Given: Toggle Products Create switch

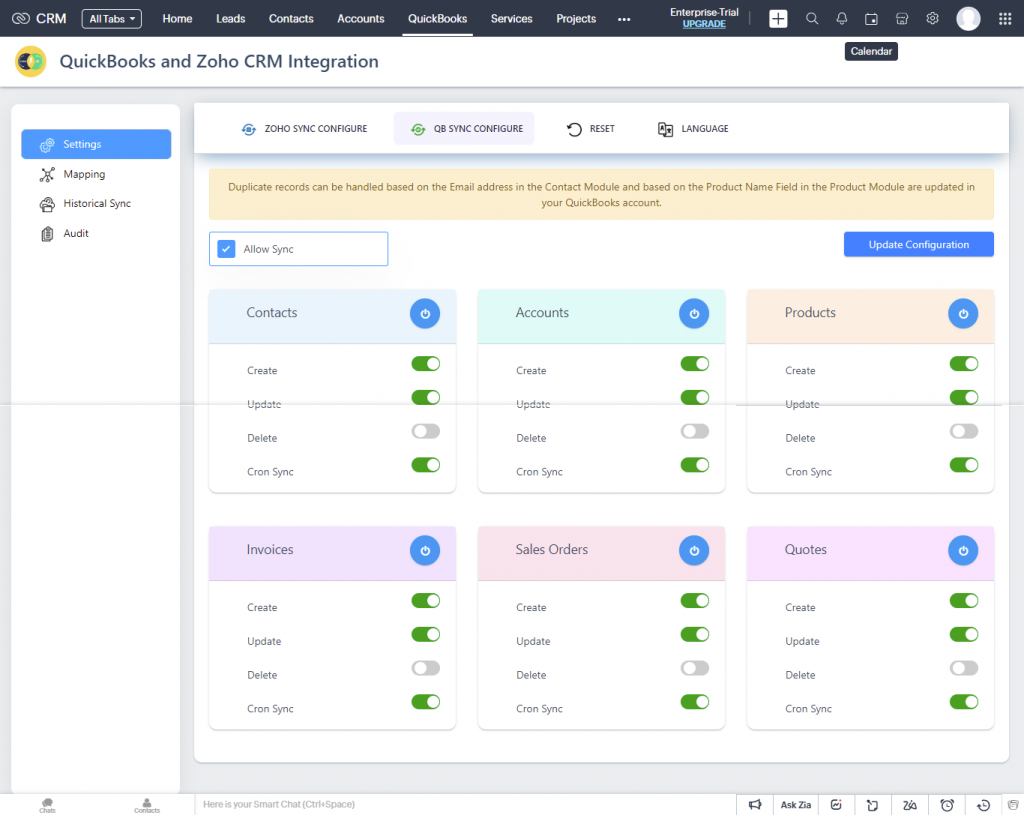Looking at the screenshot, I should click(964, 364).
